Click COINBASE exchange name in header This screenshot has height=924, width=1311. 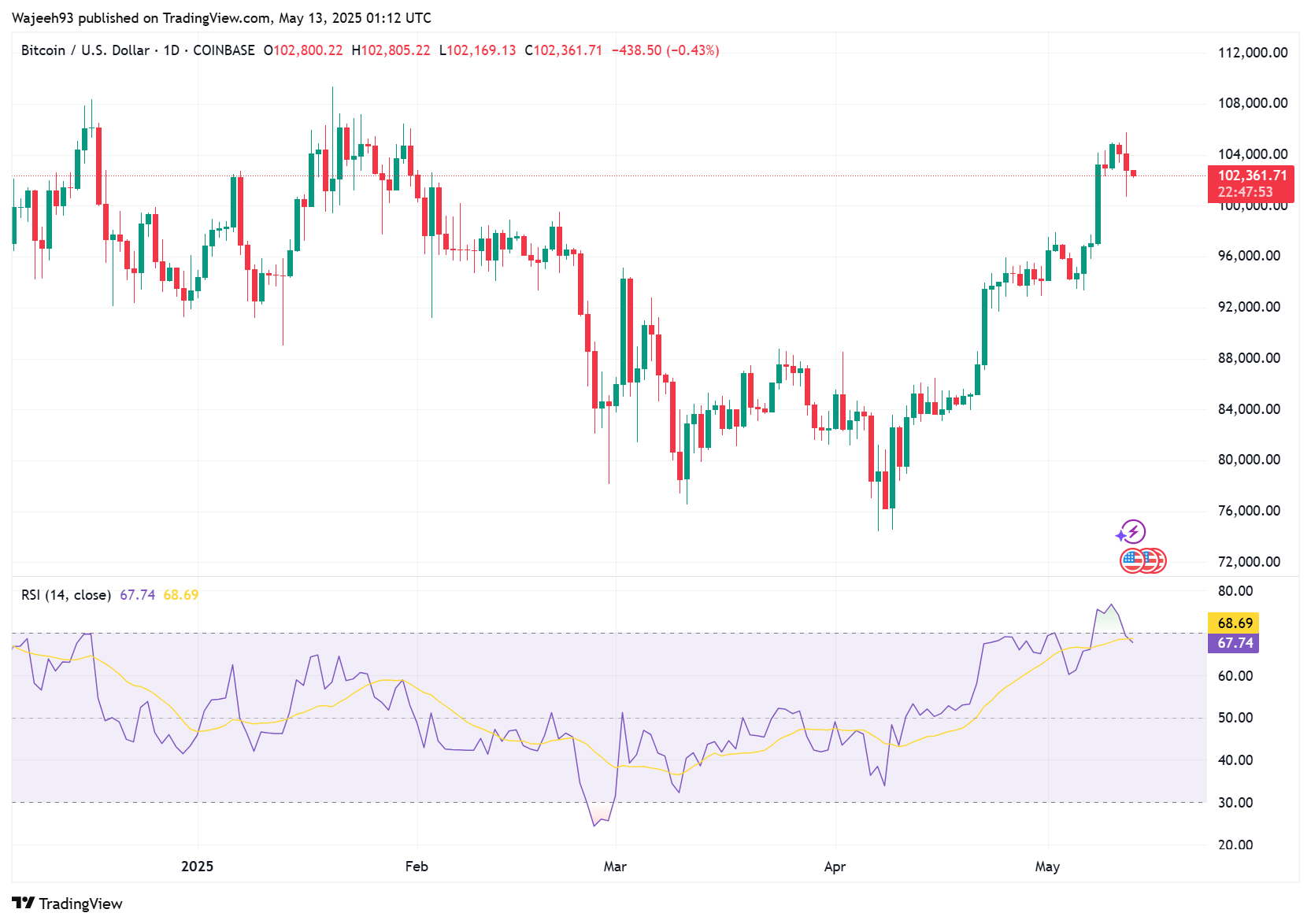(x=224, y=50)
